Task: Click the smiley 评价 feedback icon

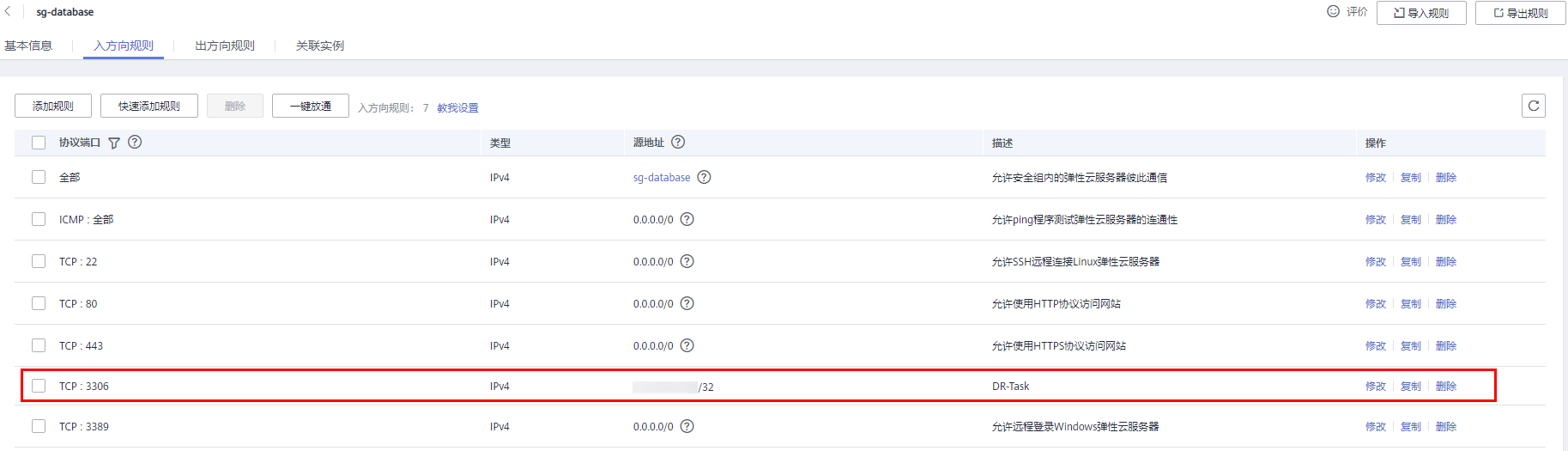Action: (x=1333, y=11)
